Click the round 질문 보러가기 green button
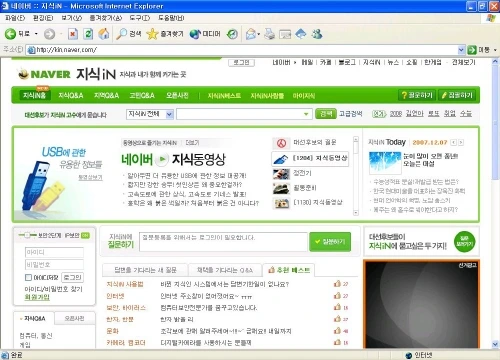The height and width of the screenshot is (360, 500). [464, 242]
